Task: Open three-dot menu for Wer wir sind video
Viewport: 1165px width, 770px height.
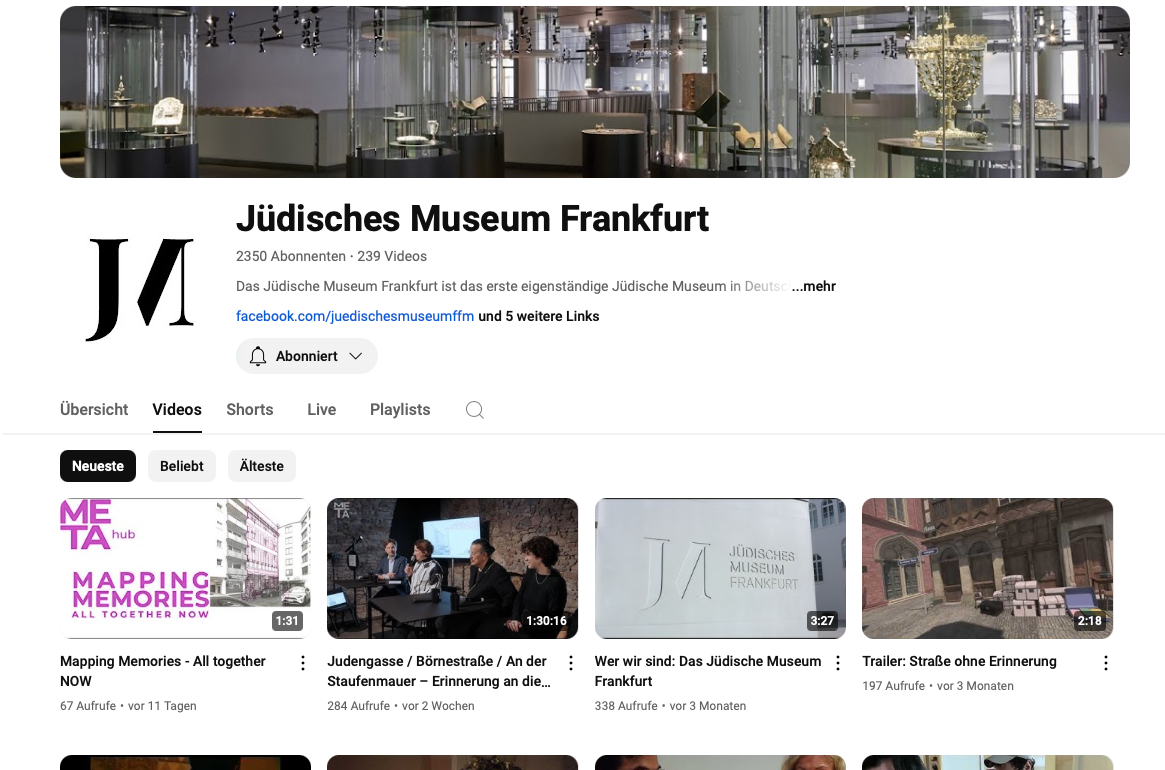Action: coord(838,663)
